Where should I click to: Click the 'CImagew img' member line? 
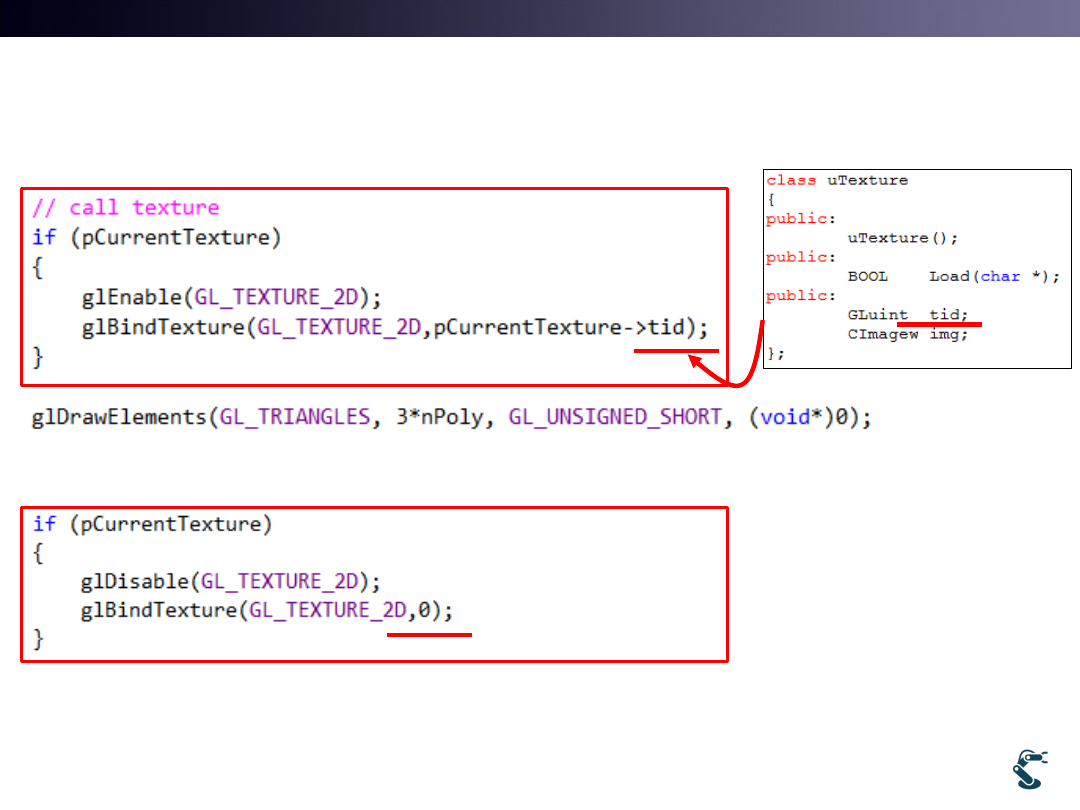(x=907, y=333)
